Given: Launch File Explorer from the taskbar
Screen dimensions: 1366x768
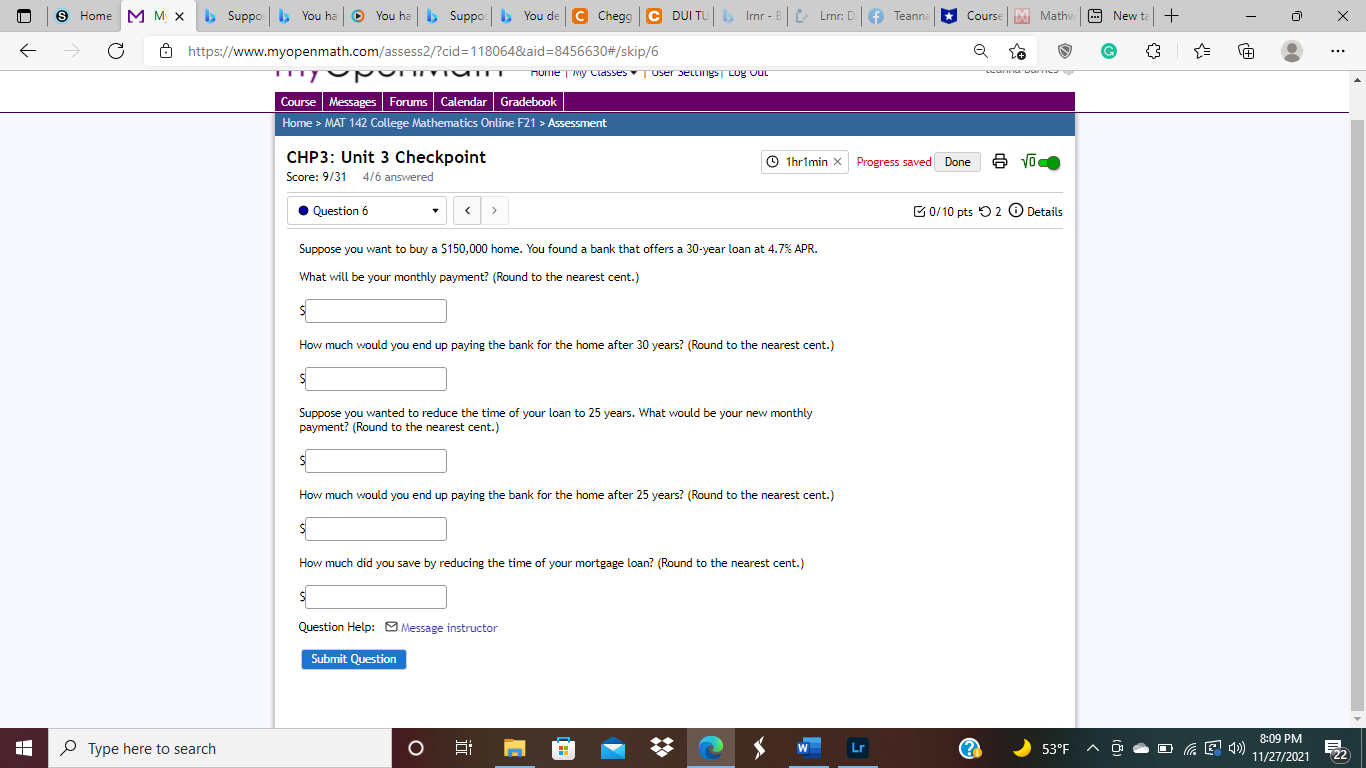Looking at the screenshot, I should click(514, 748).
